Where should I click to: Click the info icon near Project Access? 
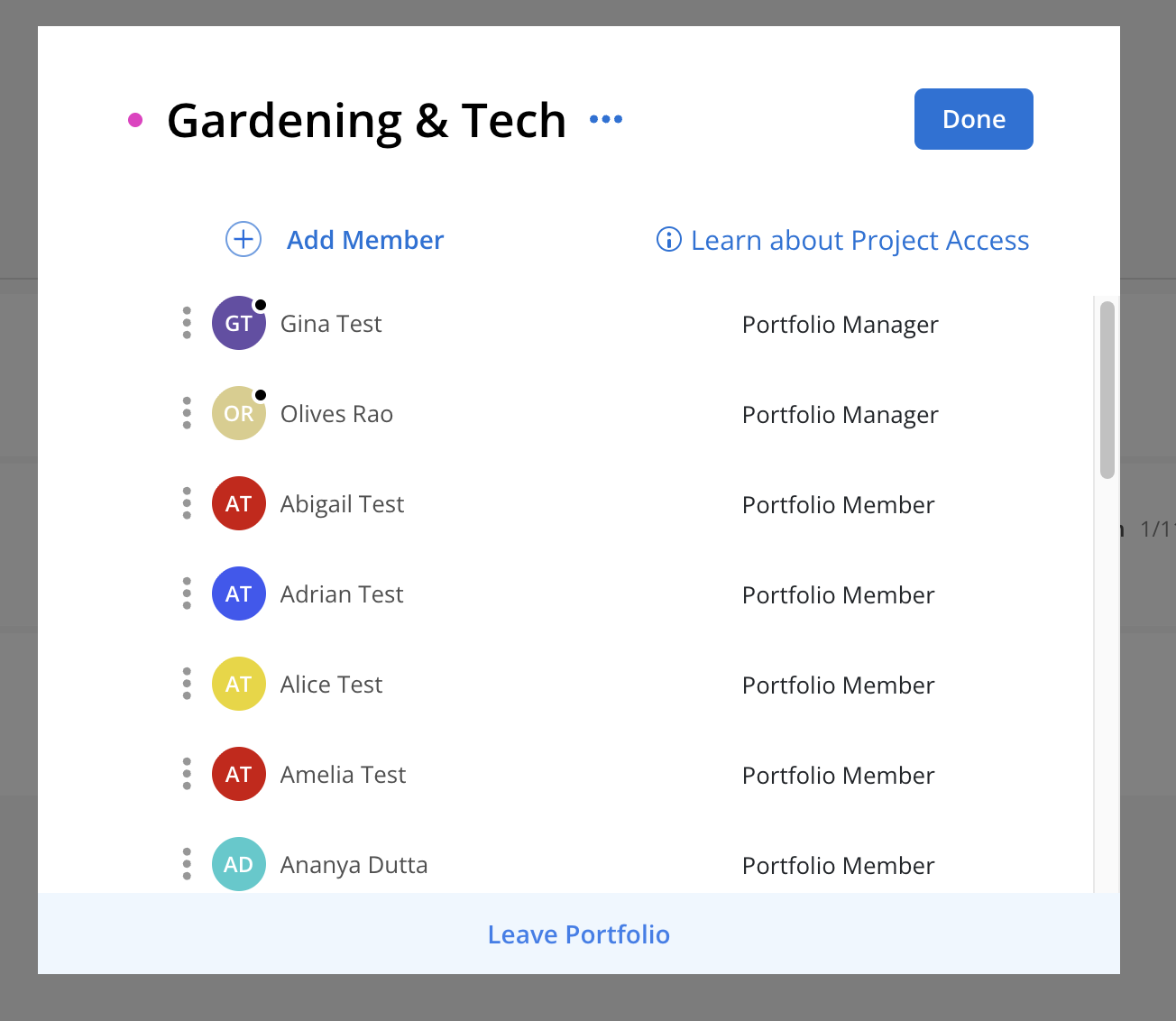pos(668,240)
